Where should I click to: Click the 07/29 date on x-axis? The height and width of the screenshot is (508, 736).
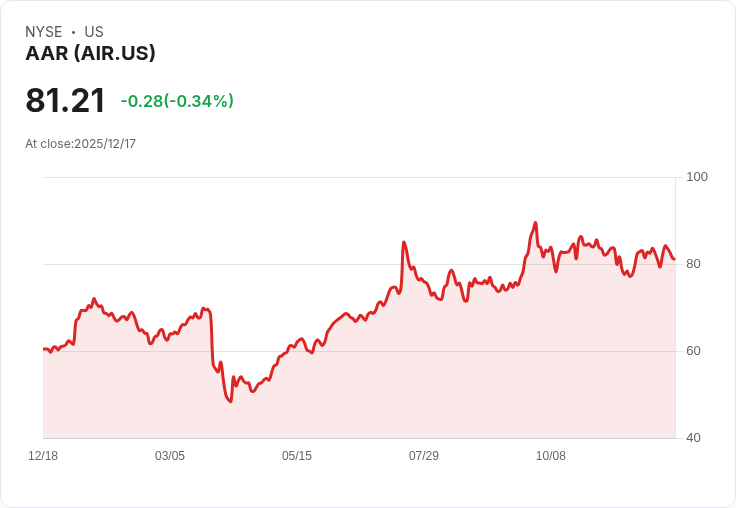pyautogui.click(x=424, y=456)
